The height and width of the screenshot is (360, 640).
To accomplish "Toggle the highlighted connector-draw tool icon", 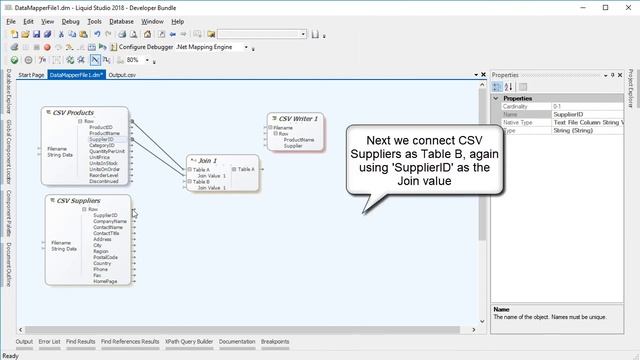I will [95, 60].
